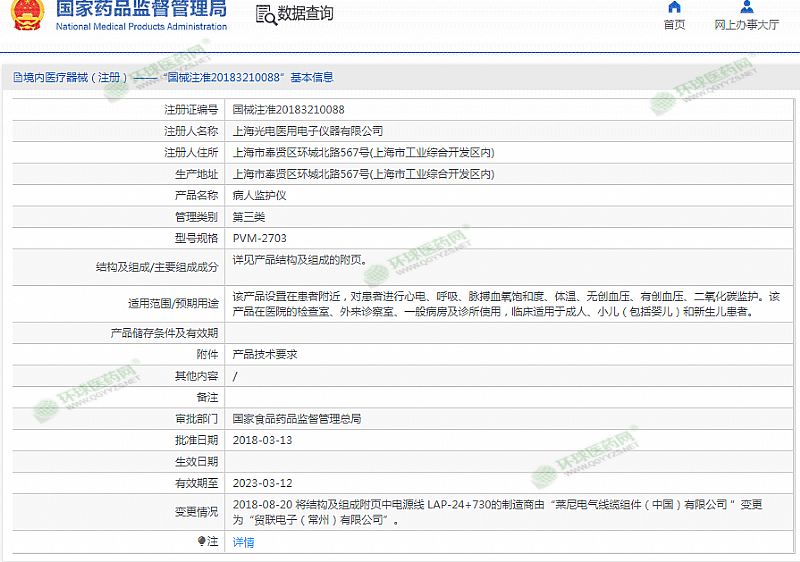Click the expiry date 2023-03-12 value
The height and width of the screenshot is (562, 800).
tap(262, 483)
